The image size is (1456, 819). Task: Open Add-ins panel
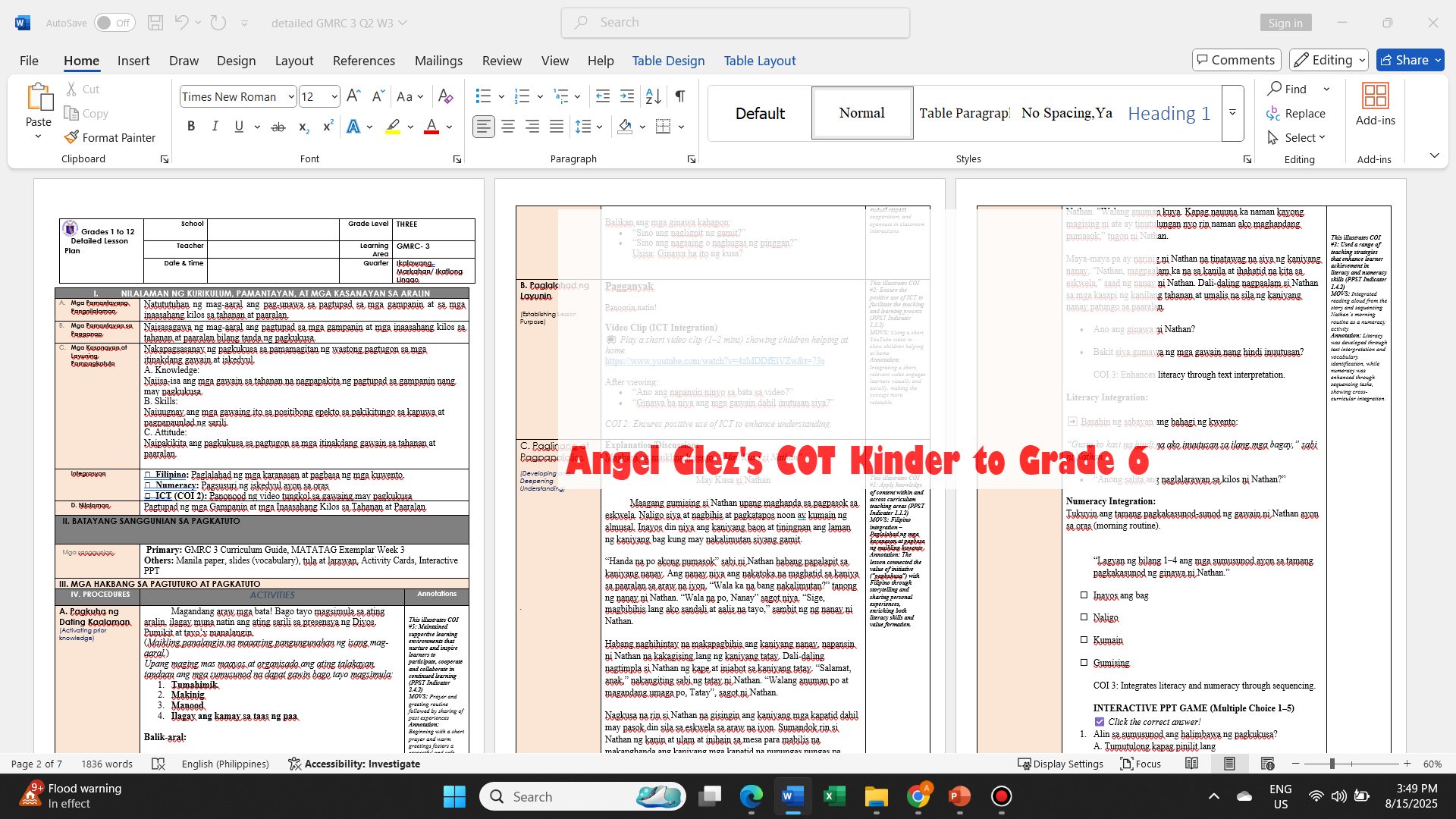pyautogui.click(x=1375, y=105)
